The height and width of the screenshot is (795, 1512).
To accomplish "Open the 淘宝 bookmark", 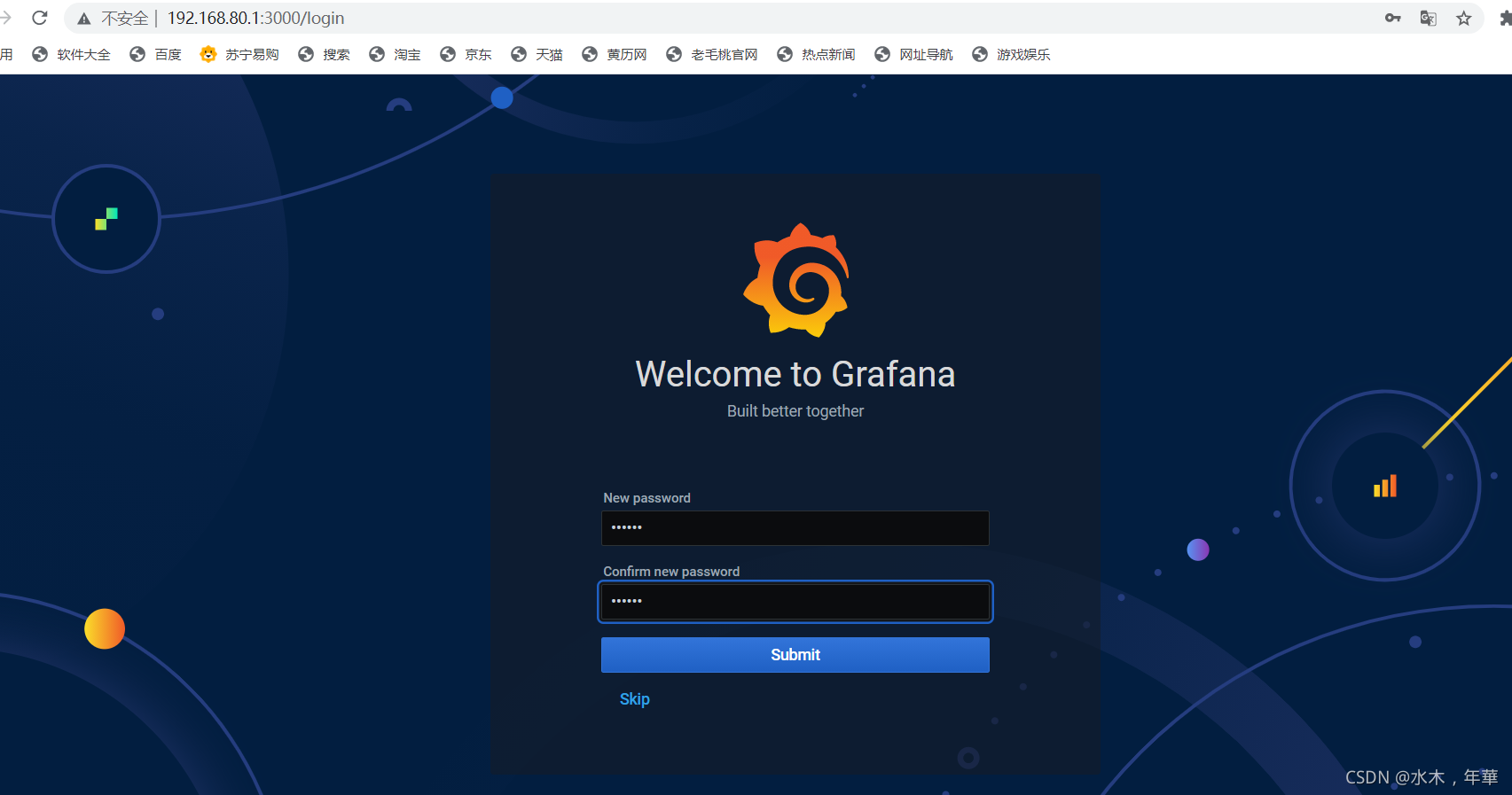I will (x=395, y=54).
